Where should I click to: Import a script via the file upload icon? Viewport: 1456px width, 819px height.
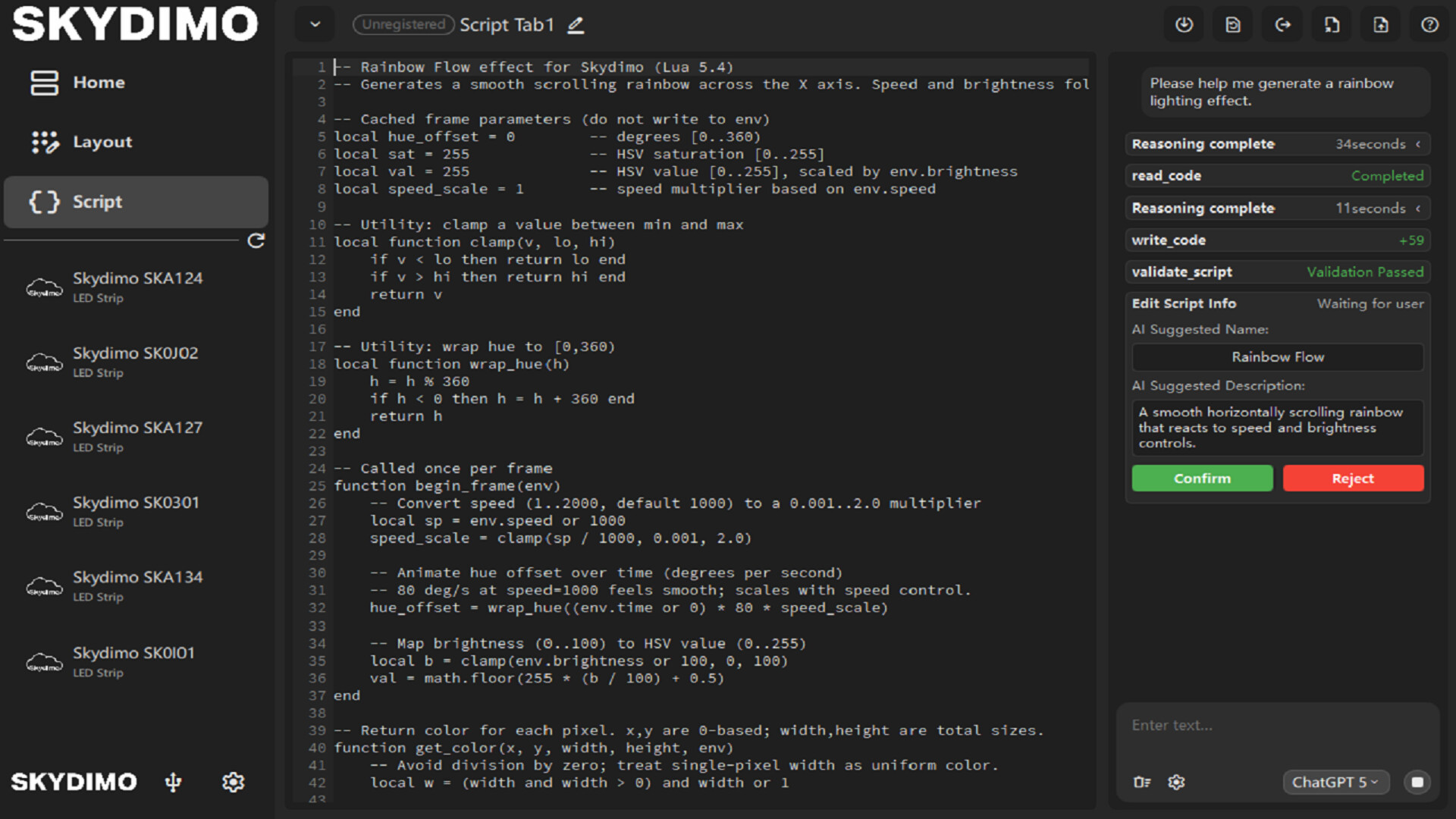pyautogui.click(x=1380, y=24)
